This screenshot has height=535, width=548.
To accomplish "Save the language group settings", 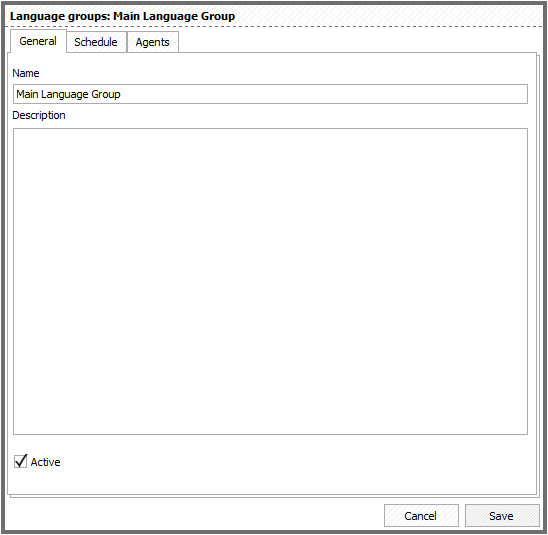I will click(x=502, y=515).
